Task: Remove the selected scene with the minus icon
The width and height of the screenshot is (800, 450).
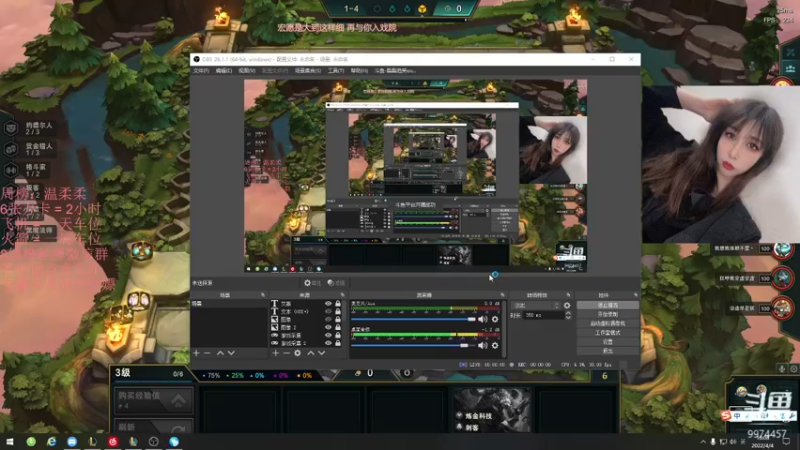Action: pyautogui.click(x=207, y=353)
